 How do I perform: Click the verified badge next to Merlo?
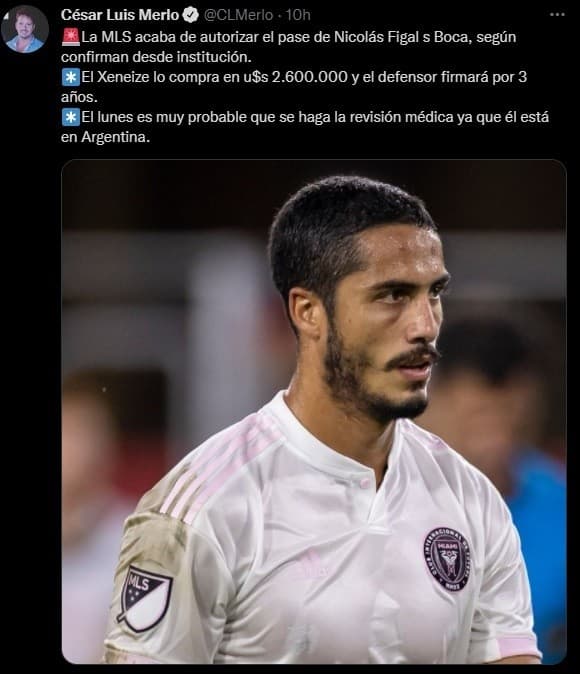point(191,15)
